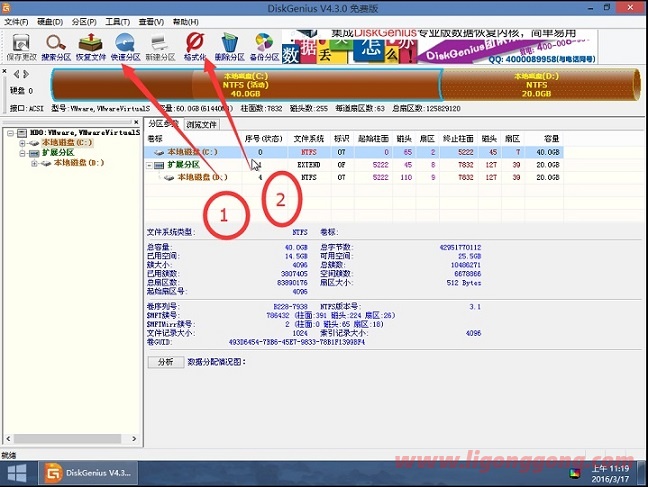Open the 硬盘(D) menu
648x487 pixels.
[50, 22]
